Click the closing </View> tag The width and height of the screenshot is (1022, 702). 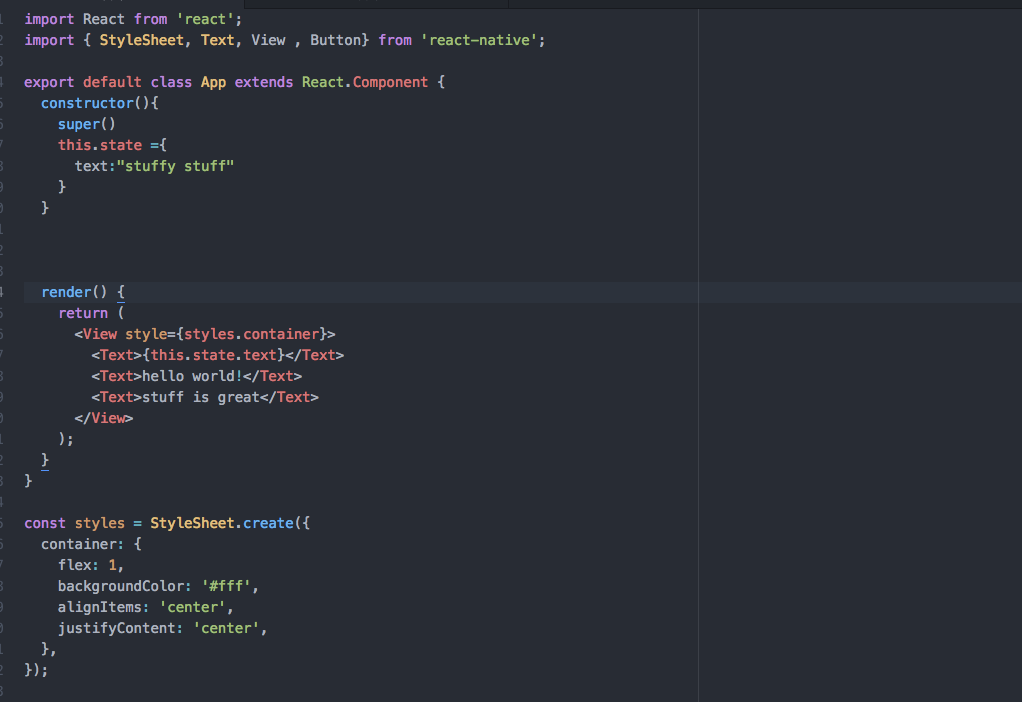coord(106,417)
